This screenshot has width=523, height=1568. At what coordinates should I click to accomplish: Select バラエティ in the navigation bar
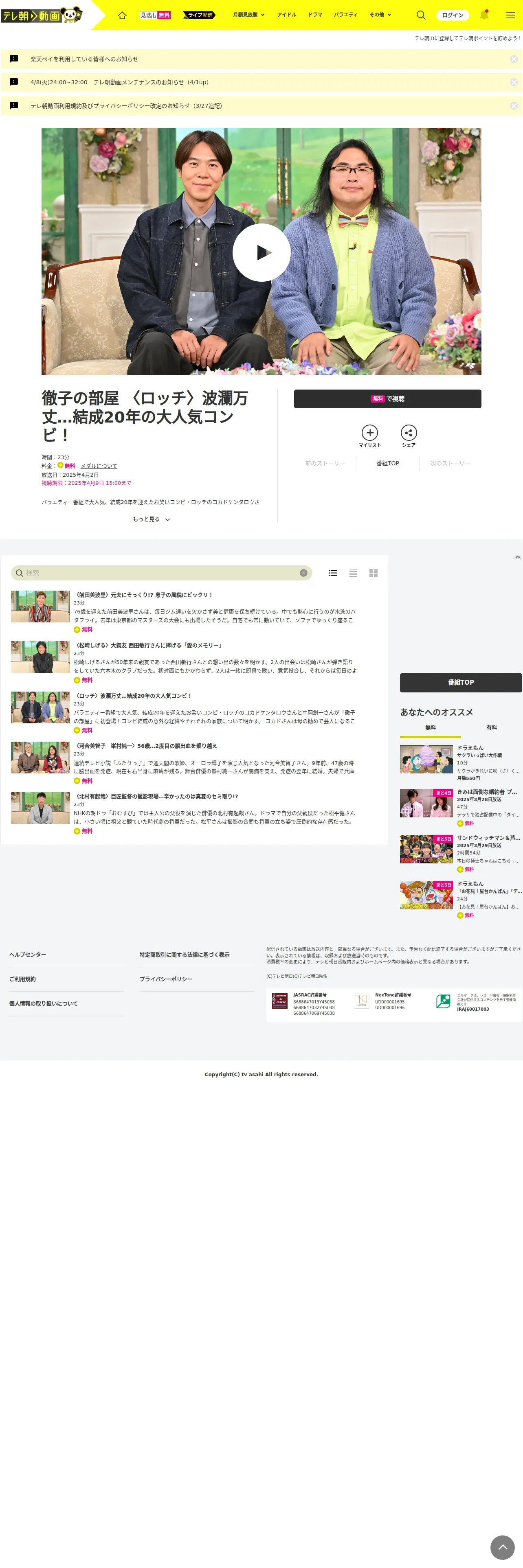click(x=345, y=15)
